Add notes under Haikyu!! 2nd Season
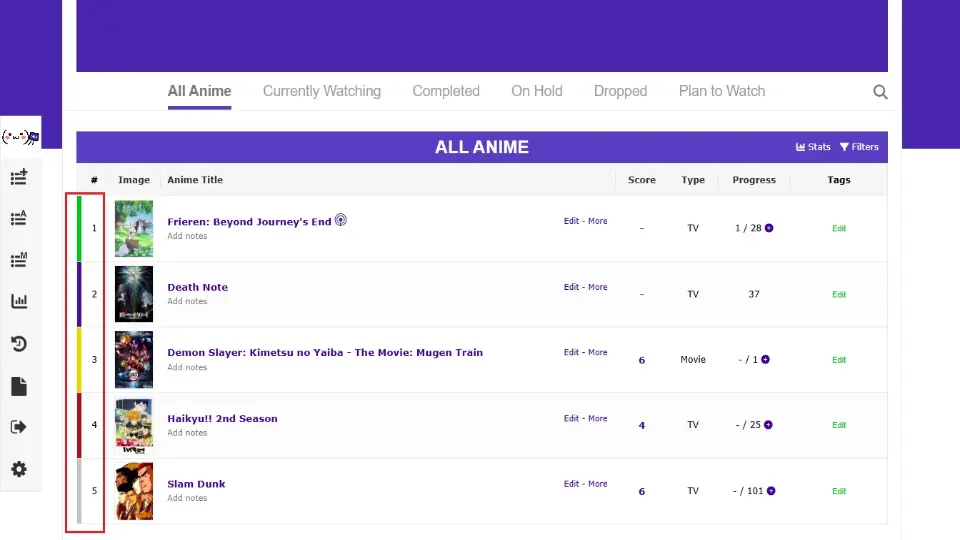This screenshot has height=540, width=960. point(187,433)
